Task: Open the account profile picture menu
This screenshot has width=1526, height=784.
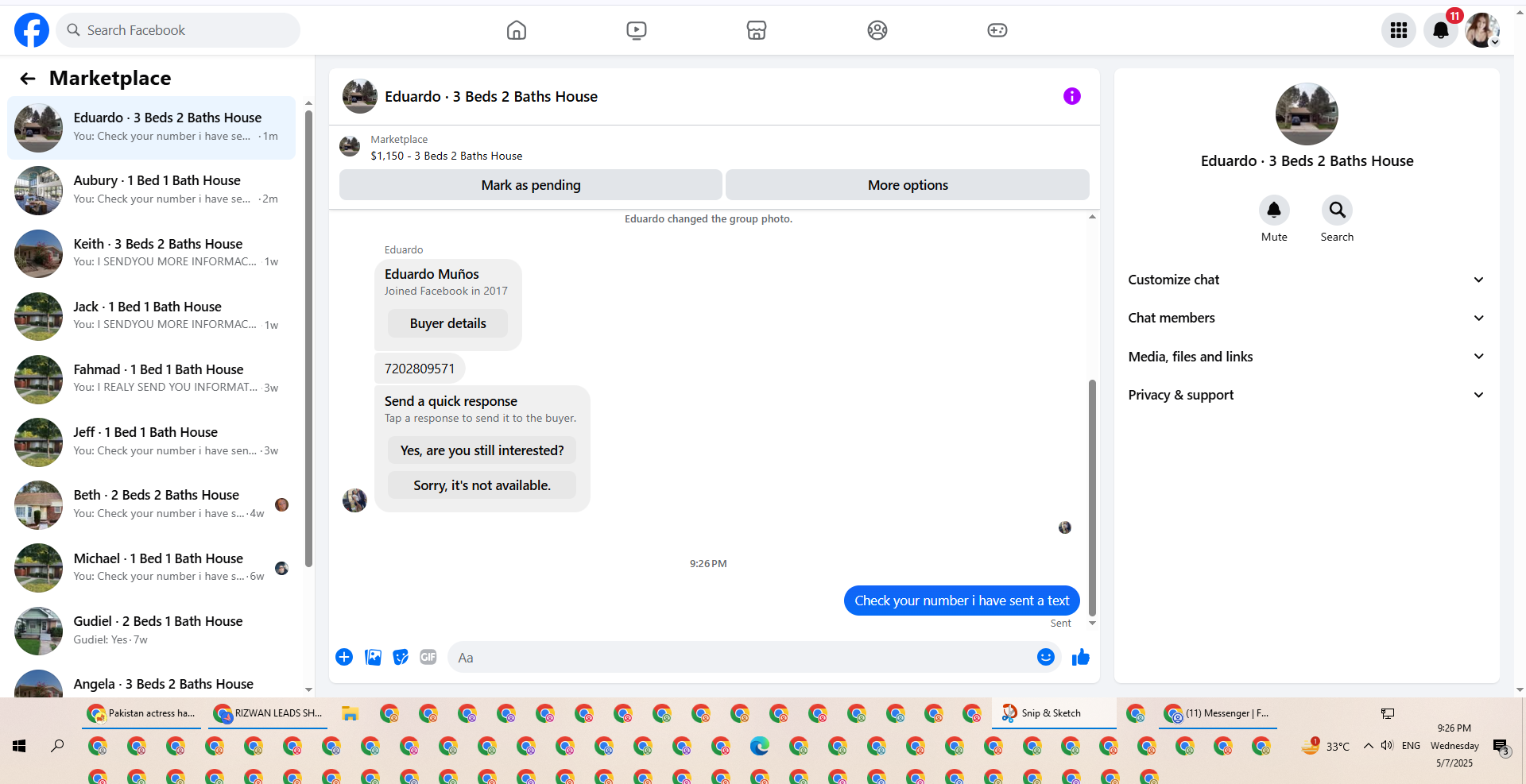Action: [x=1482, y=30]
